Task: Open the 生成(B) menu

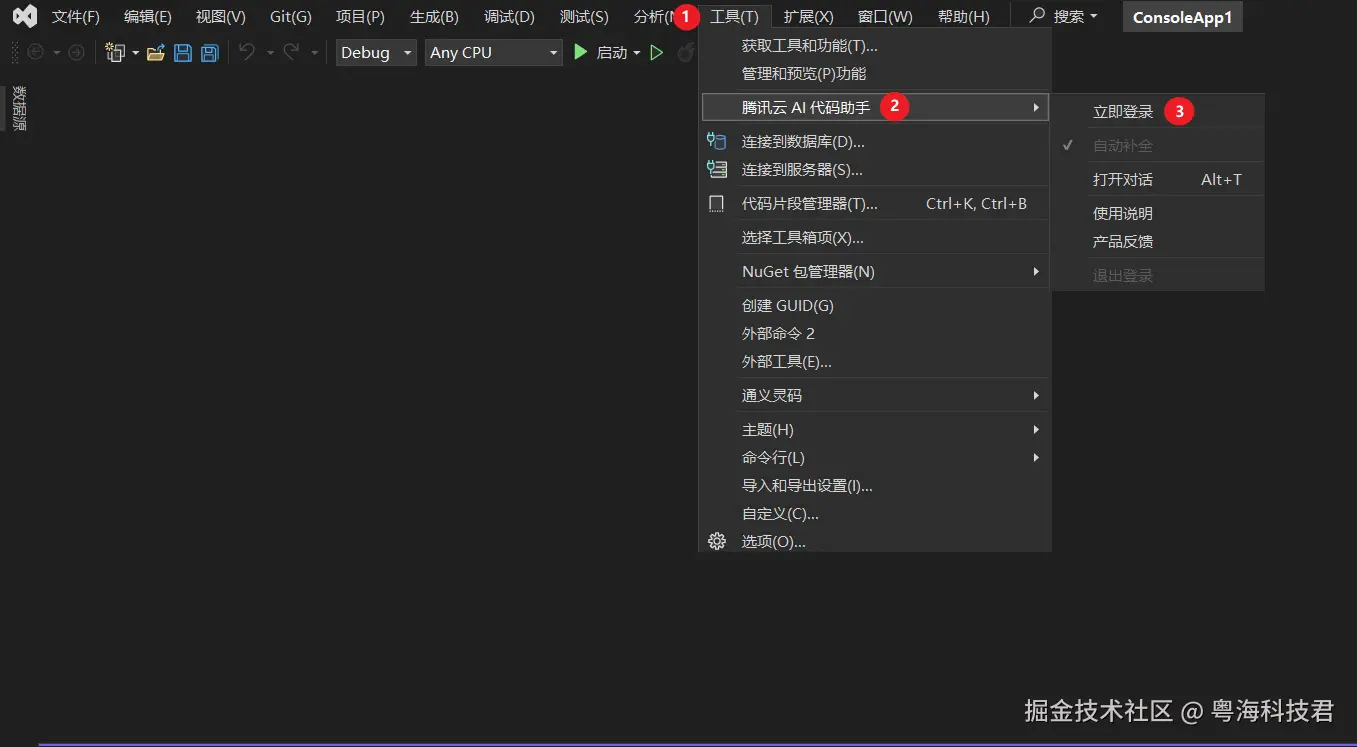Action: tap(434, 17)
